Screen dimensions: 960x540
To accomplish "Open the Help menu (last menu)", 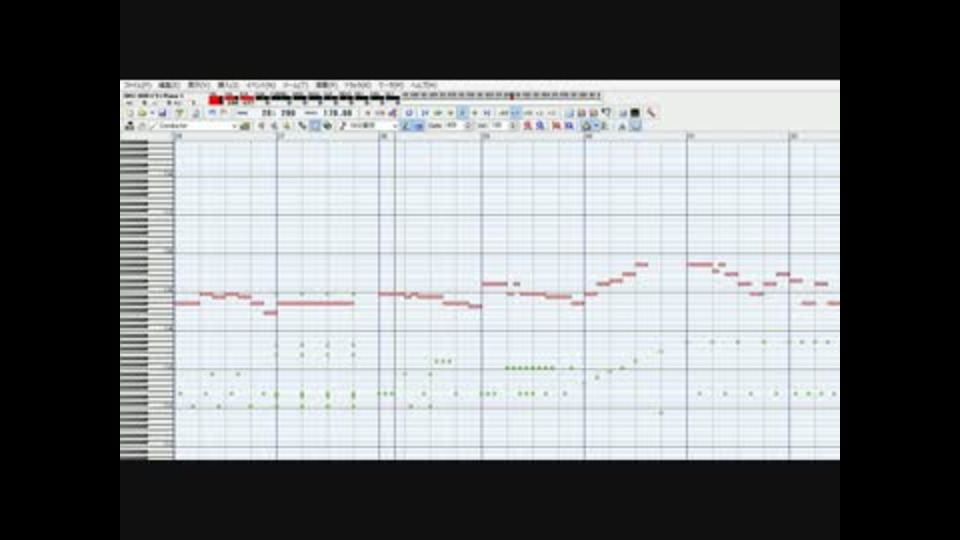I will [423, 85].
